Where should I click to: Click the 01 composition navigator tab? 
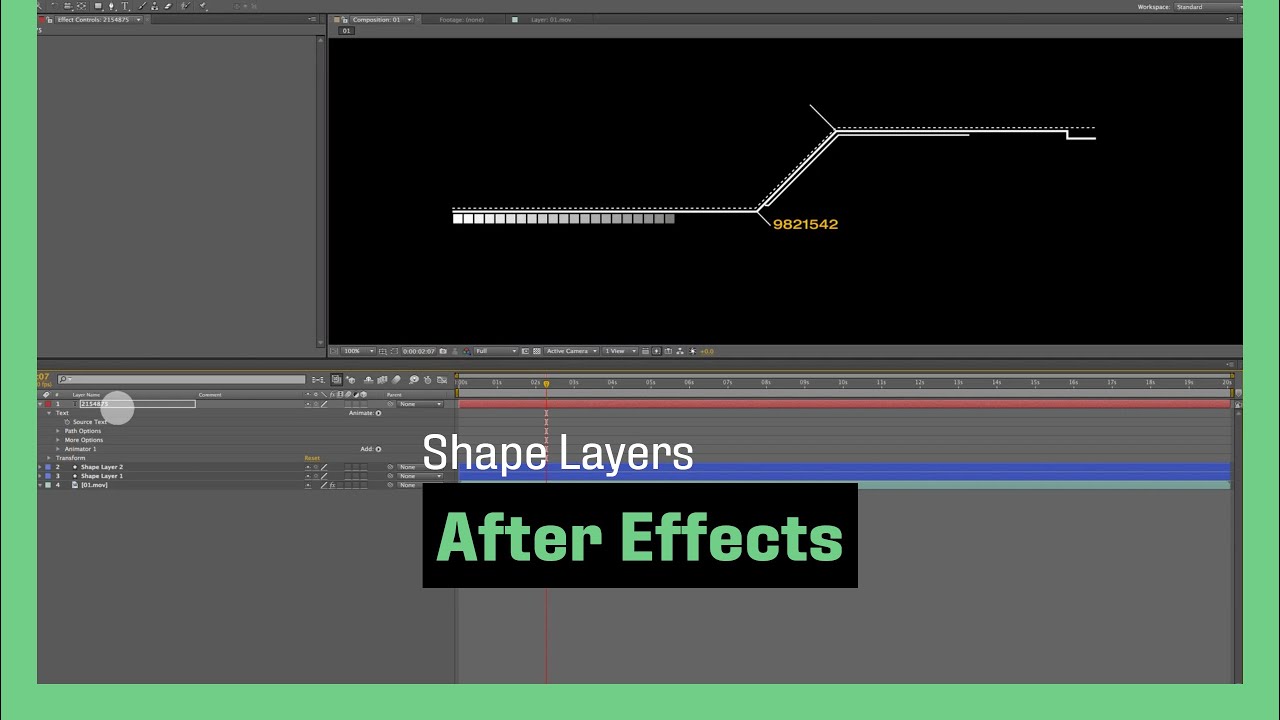pos(346,31)
